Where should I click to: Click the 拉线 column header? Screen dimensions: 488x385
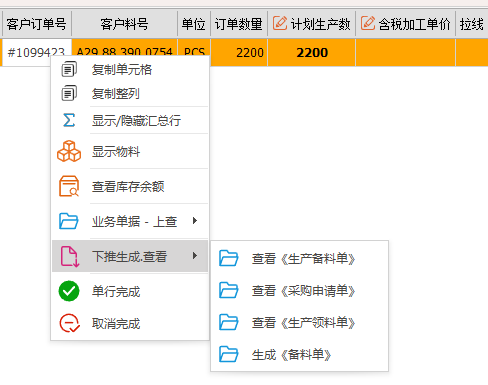click(472, 24)
